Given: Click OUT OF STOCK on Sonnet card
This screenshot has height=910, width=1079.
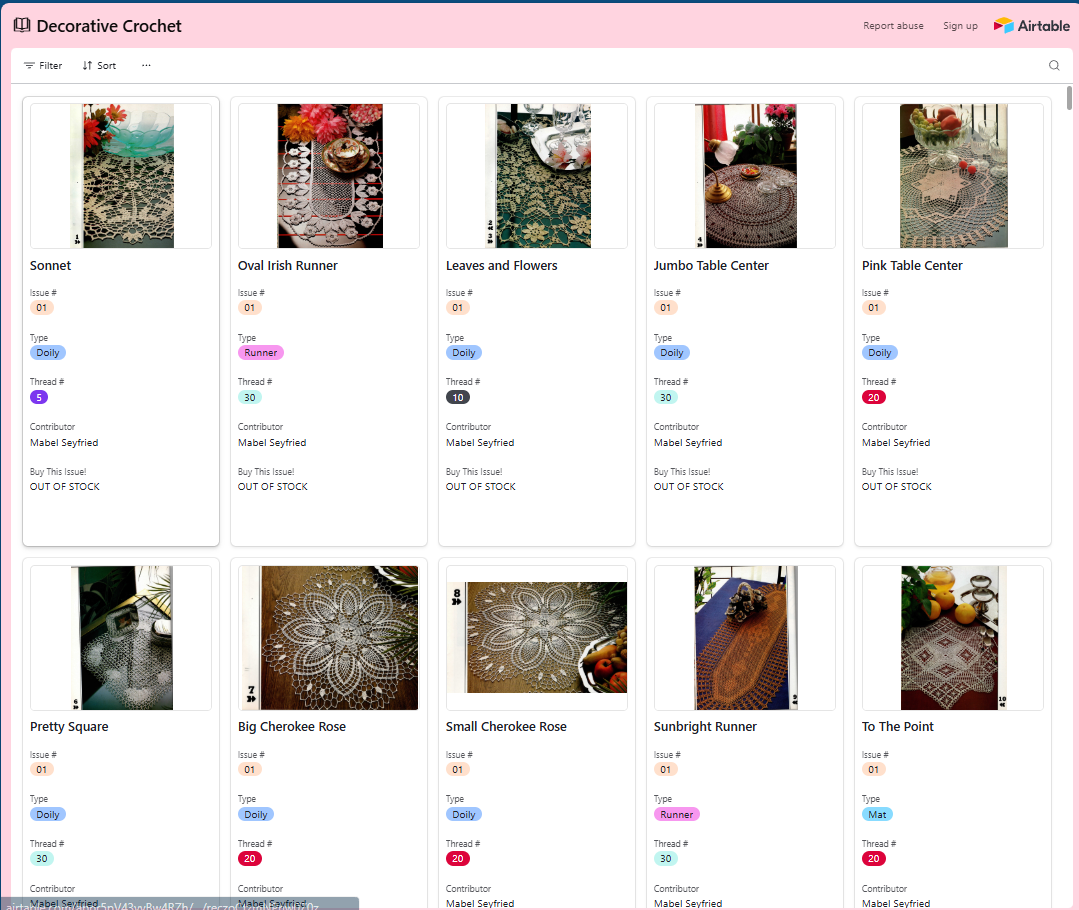Looking at the screenshot, I should click(x=65, y=487).
